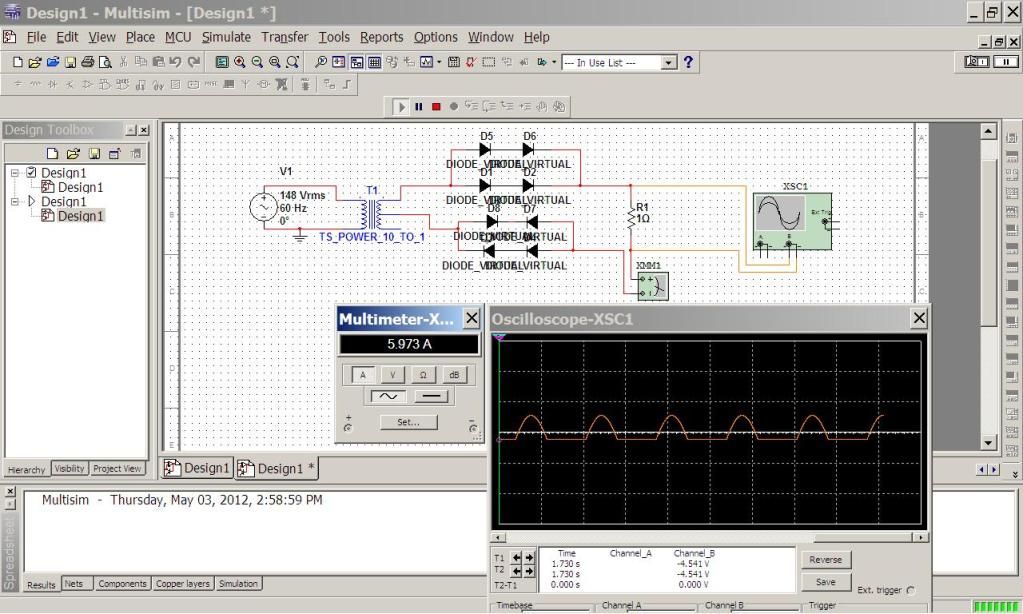Open the Grapher/Analysis icon
1023x614 pixels.
(426, 63)
